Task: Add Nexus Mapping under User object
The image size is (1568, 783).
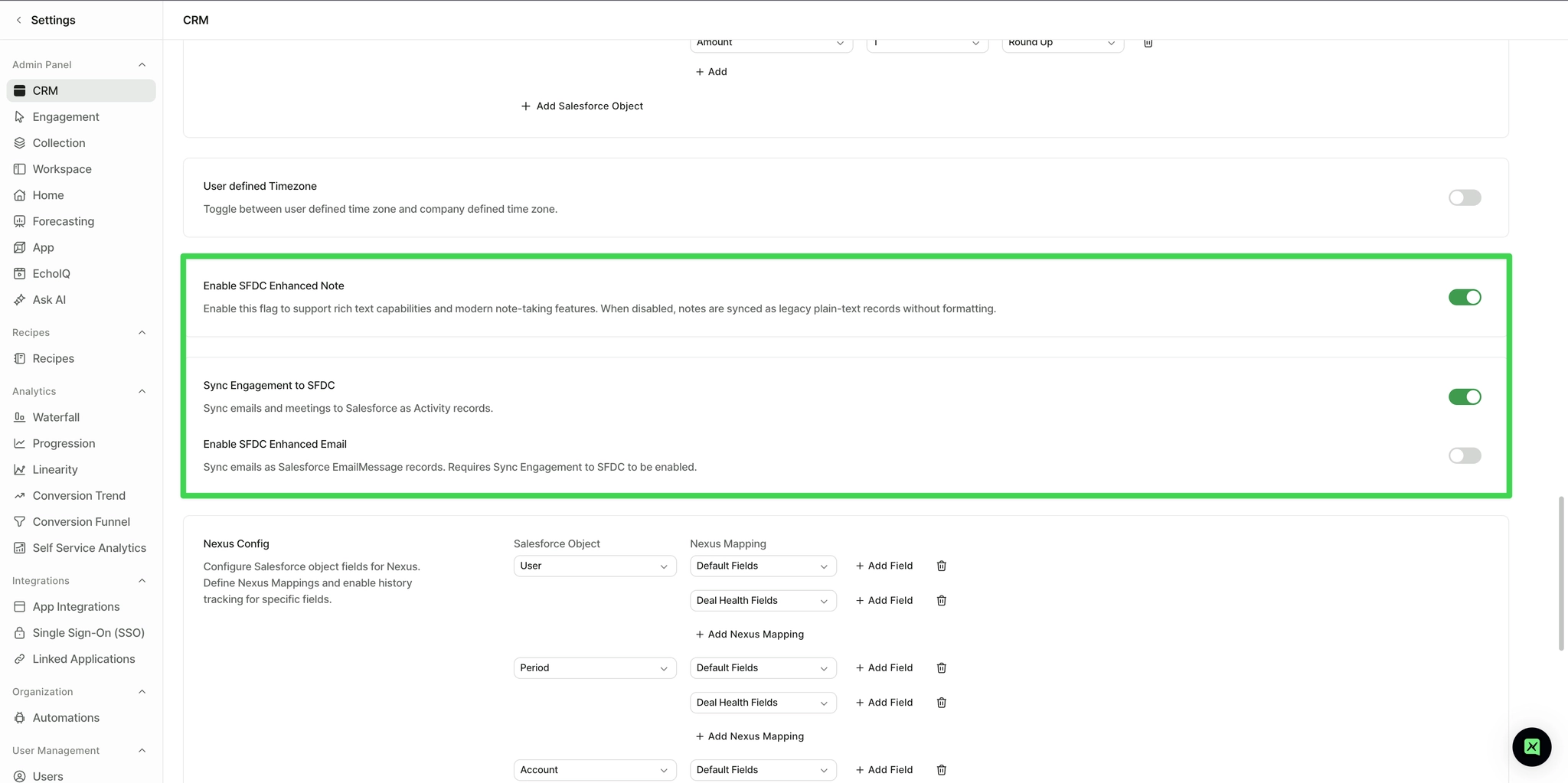Action: 750,634
